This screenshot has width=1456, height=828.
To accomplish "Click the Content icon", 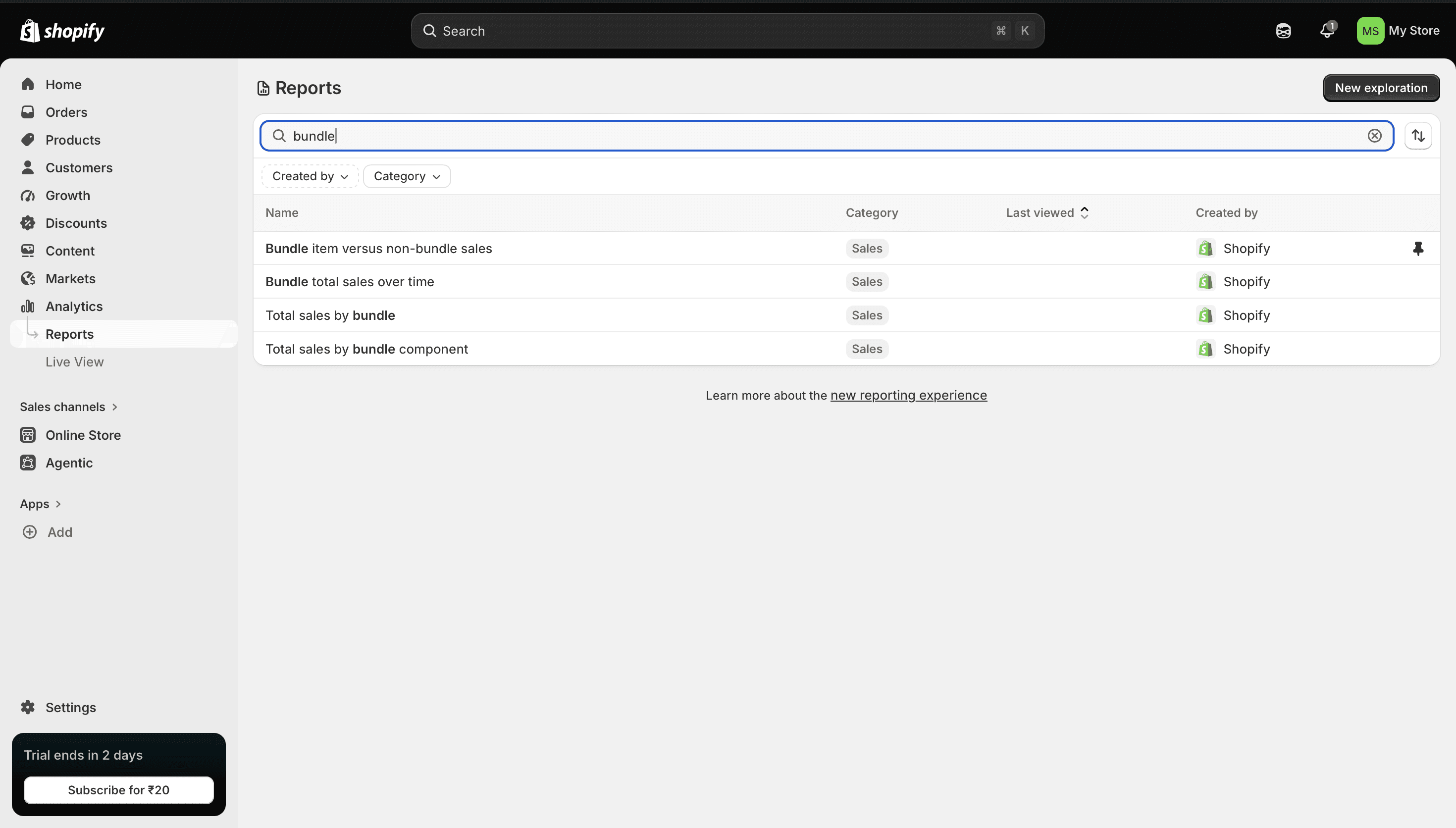I will (x=28, y=251).
